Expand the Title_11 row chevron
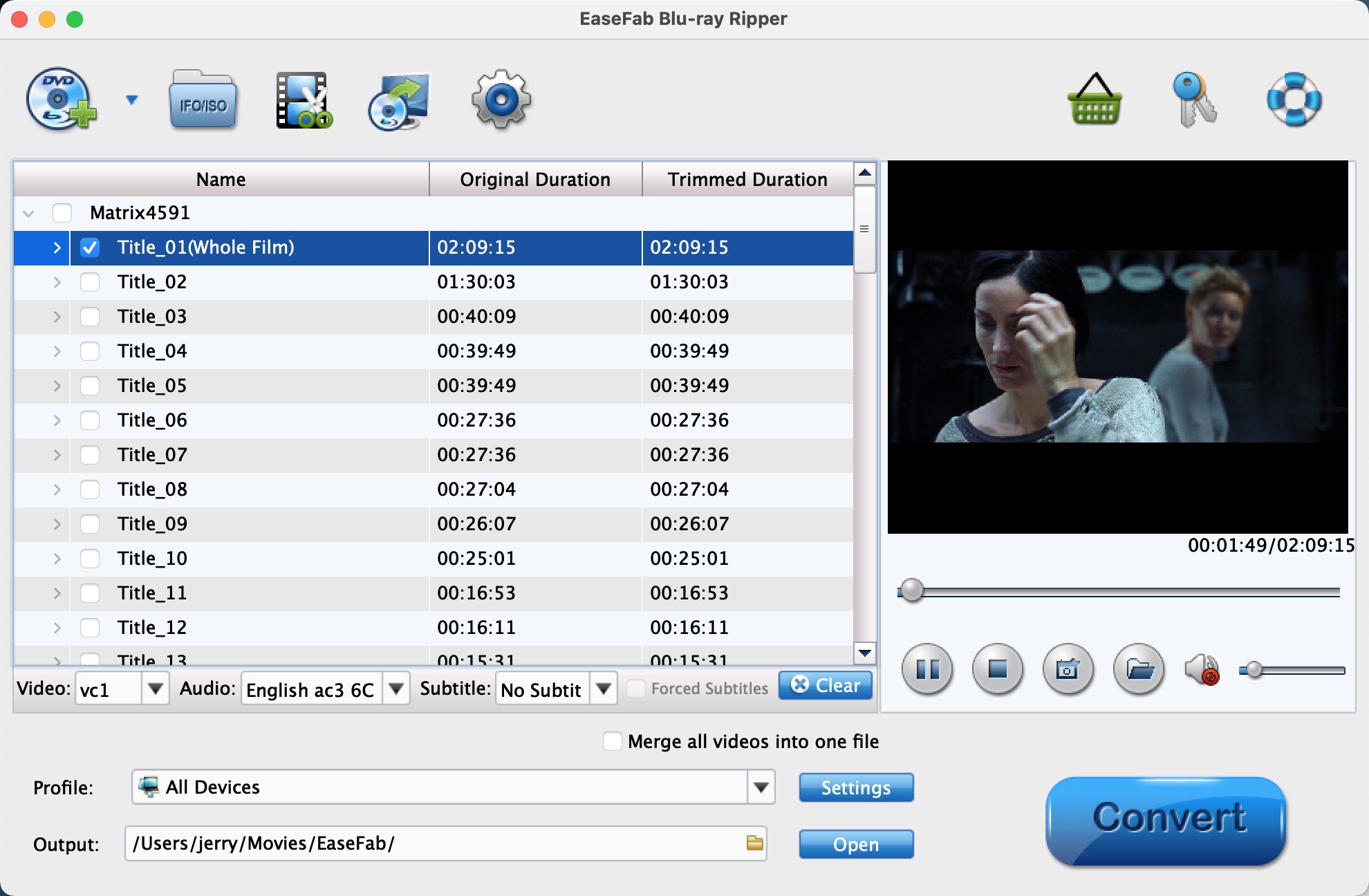Image resolution: width=1369 pixels, height=896 pixels. tap(57, 593)
